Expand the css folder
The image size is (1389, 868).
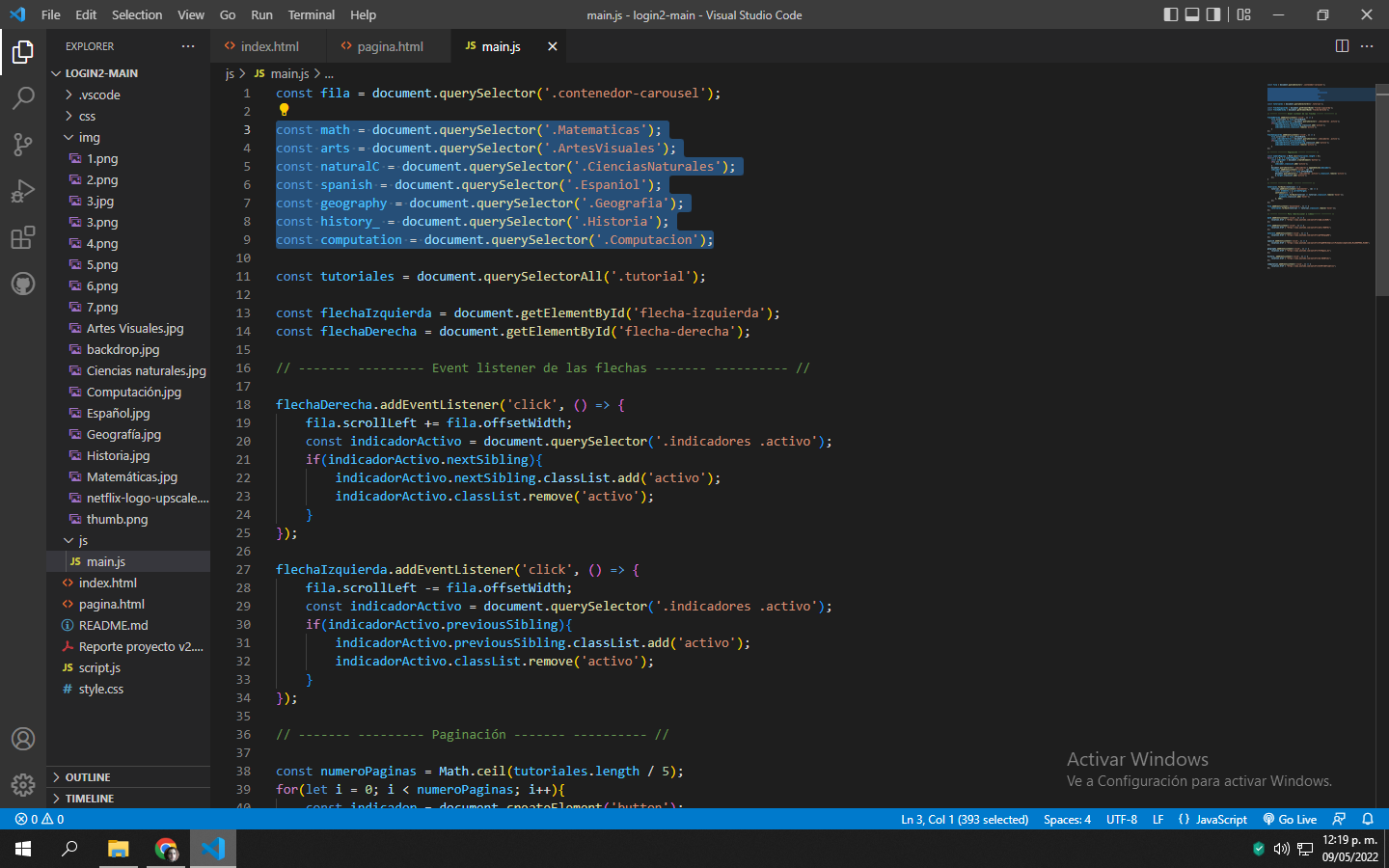[128, 116]
